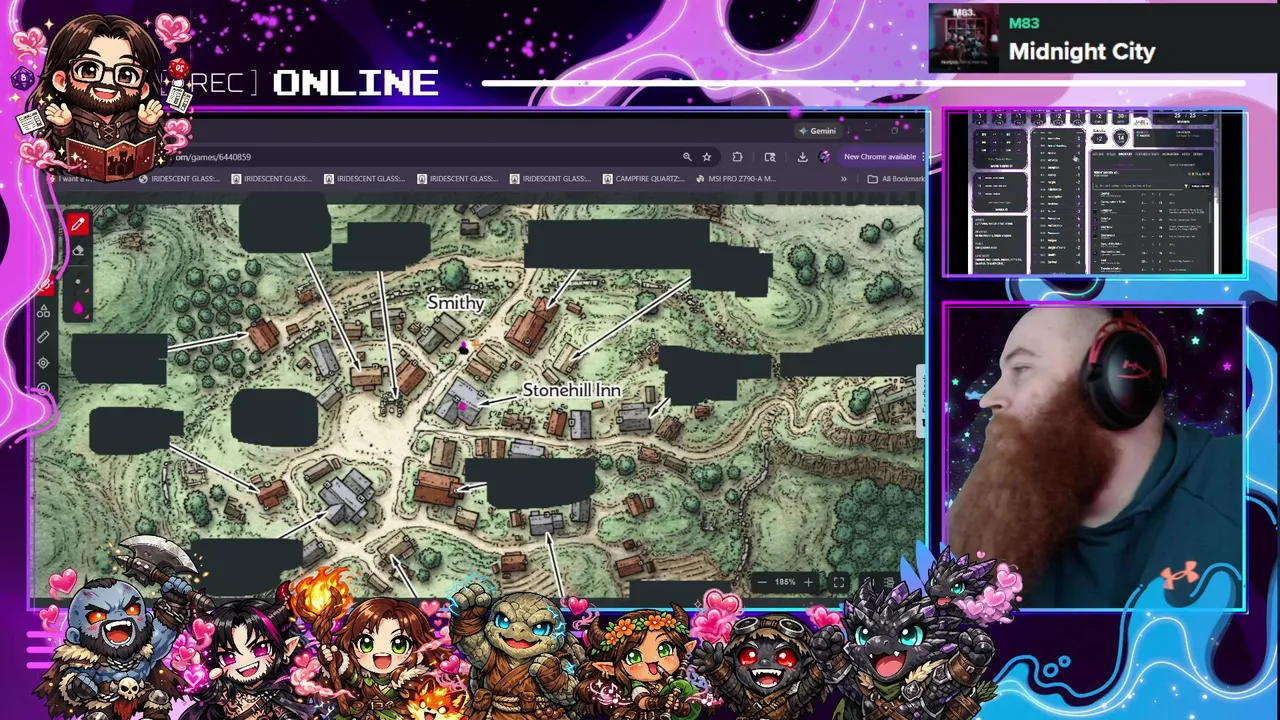Screen dimensions: 1280x720
Task: Open Gemini in Chrome title bar
Action: [x=817, y=131]
